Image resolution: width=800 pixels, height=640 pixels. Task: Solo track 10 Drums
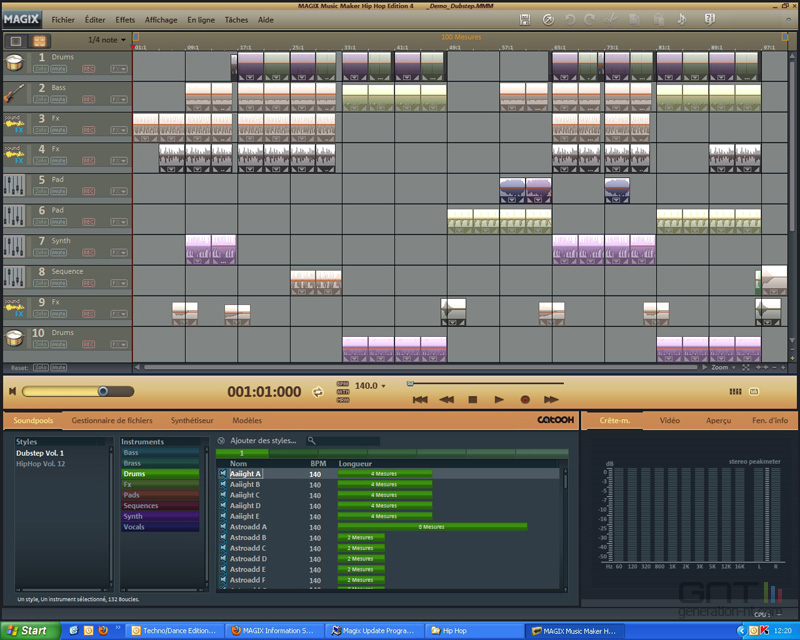(x=41, y=344)
